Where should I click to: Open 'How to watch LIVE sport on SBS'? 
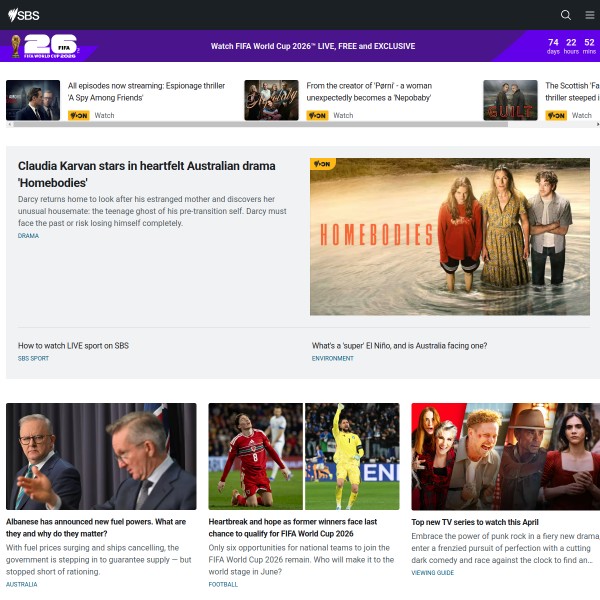pos(73,346)
